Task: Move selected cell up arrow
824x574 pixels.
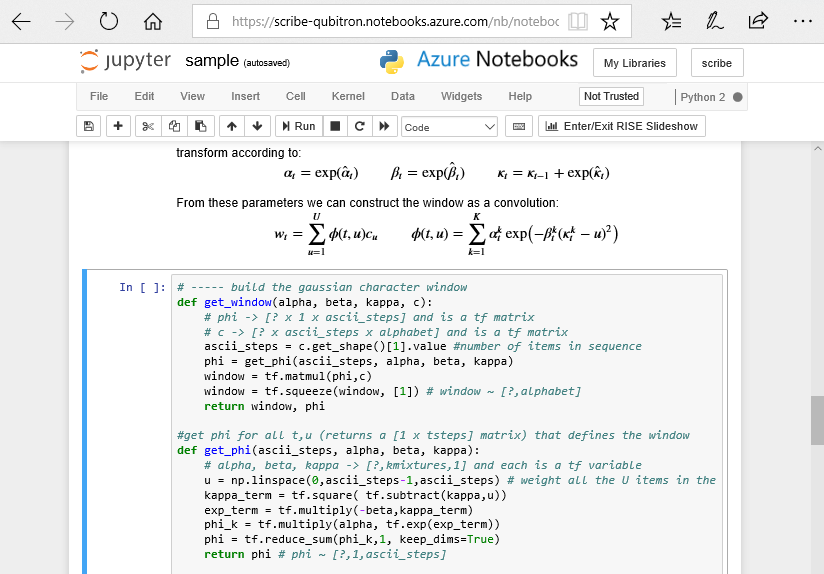Action: click(232, 126)
